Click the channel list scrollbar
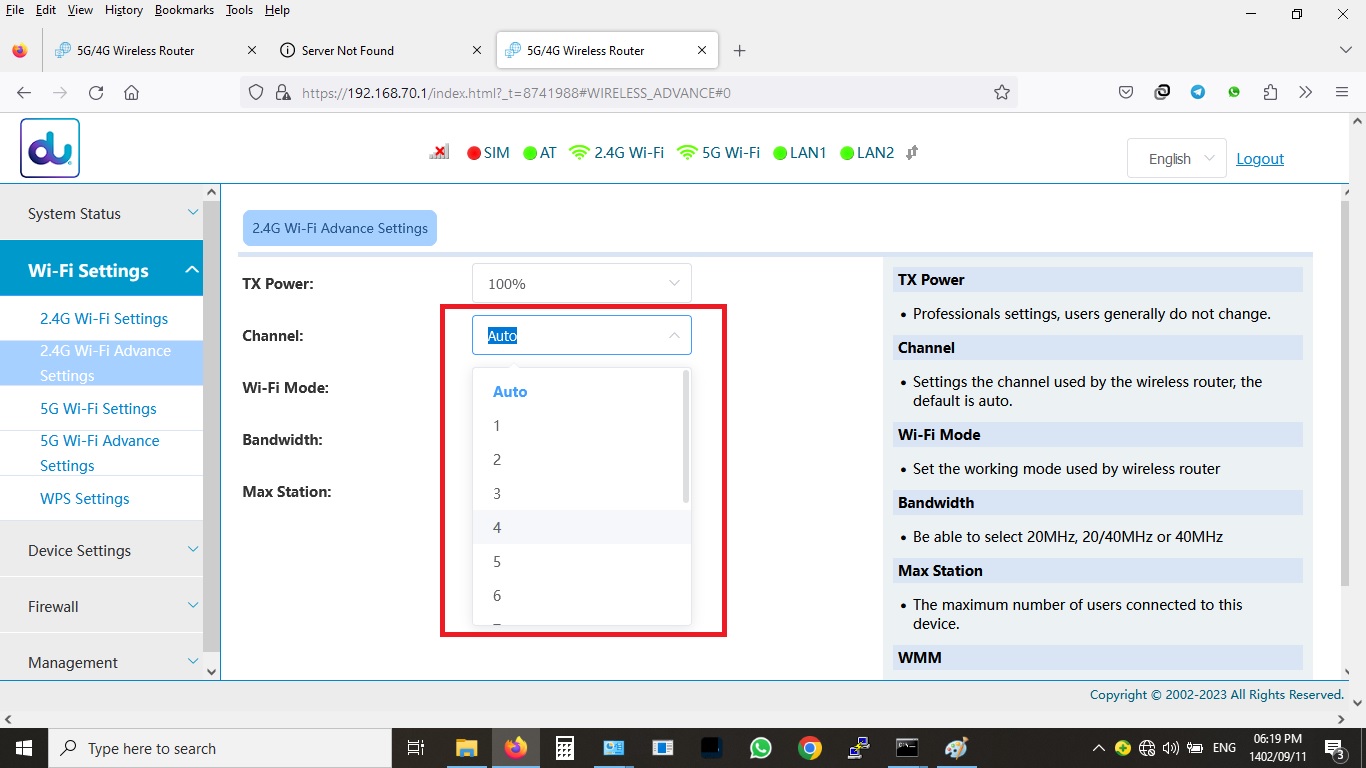The height and width of the screenshot is (768, 1366). [x=686, y=436]
